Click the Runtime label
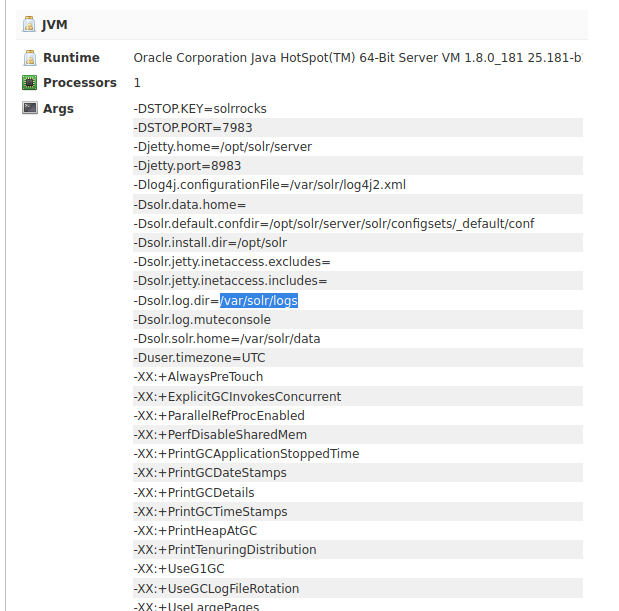This screenshot has width=619, height=611. 71,59
